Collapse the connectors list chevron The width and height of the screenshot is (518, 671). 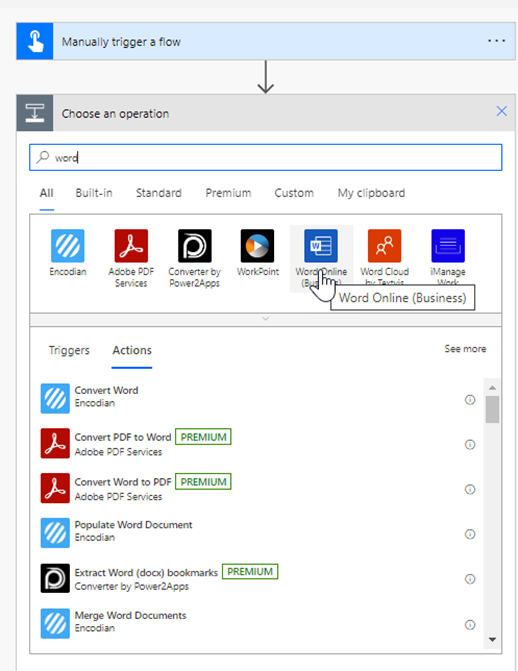[x=265, y=319]
